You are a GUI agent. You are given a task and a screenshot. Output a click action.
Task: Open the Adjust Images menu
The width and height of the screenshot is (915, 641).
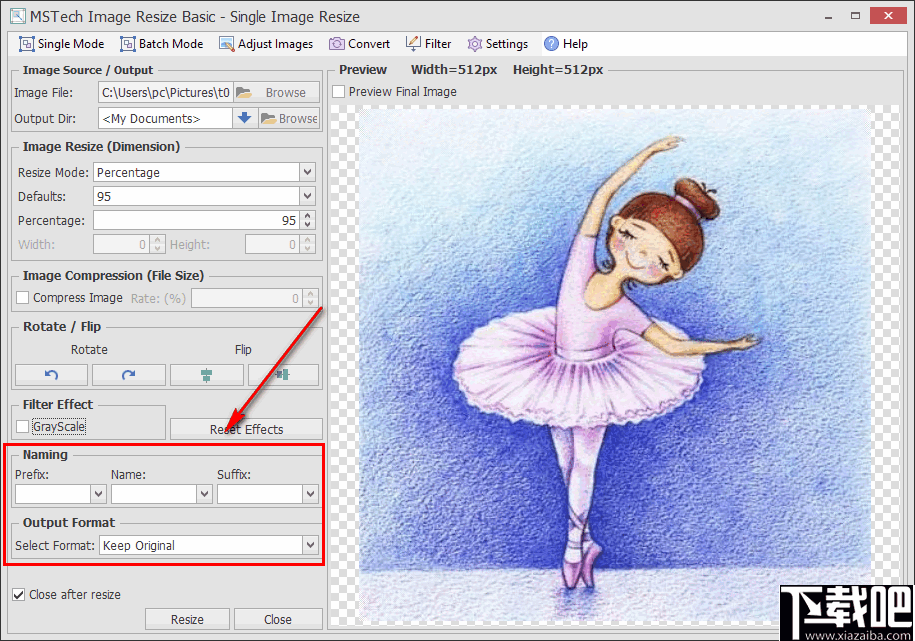[266, 44]
